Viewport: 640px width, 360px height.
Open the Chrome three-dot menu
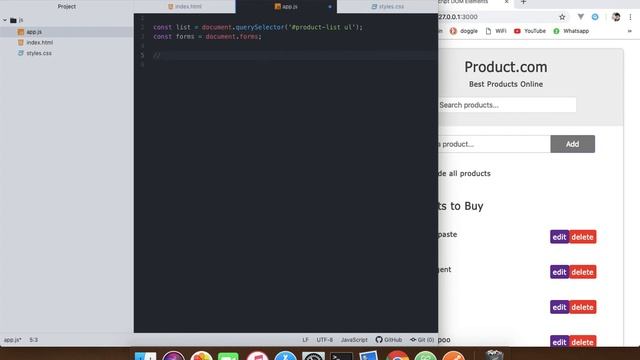(x=630, y=17)
